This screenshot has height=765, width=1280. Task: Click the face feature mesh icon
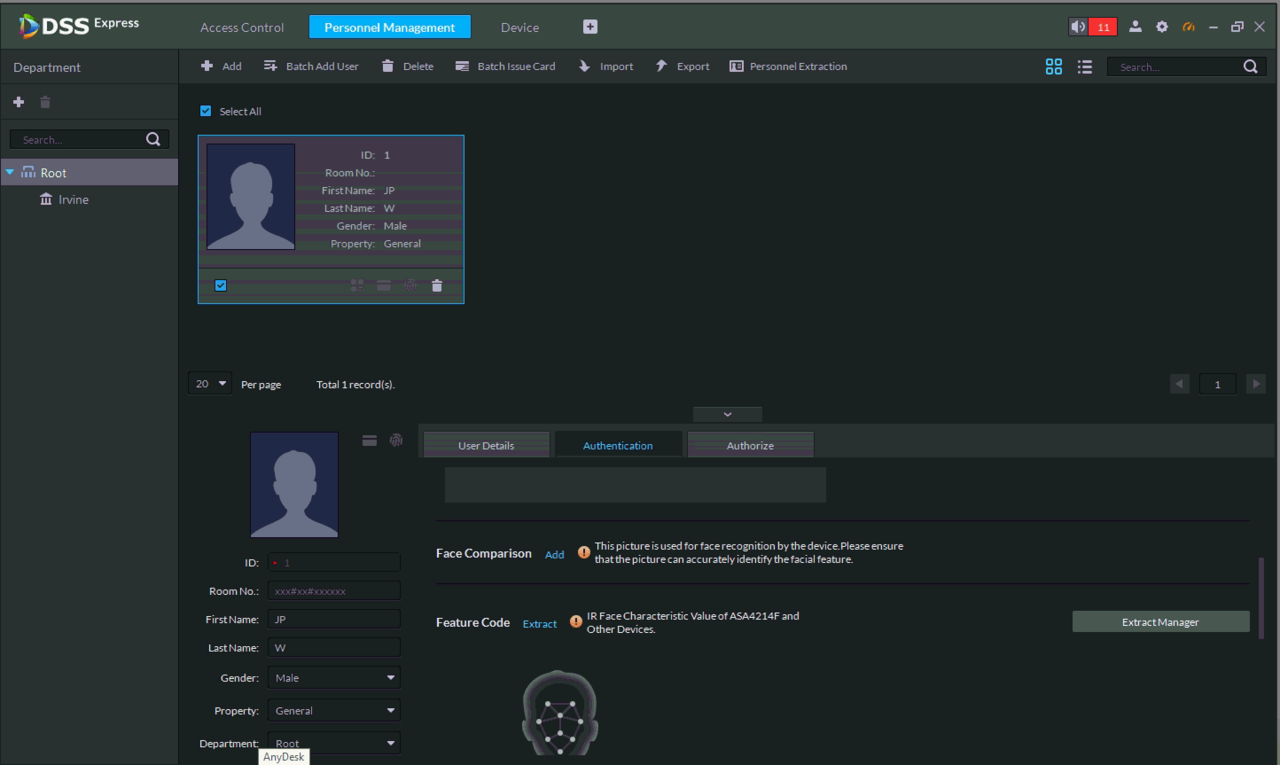tap(560, 712)
